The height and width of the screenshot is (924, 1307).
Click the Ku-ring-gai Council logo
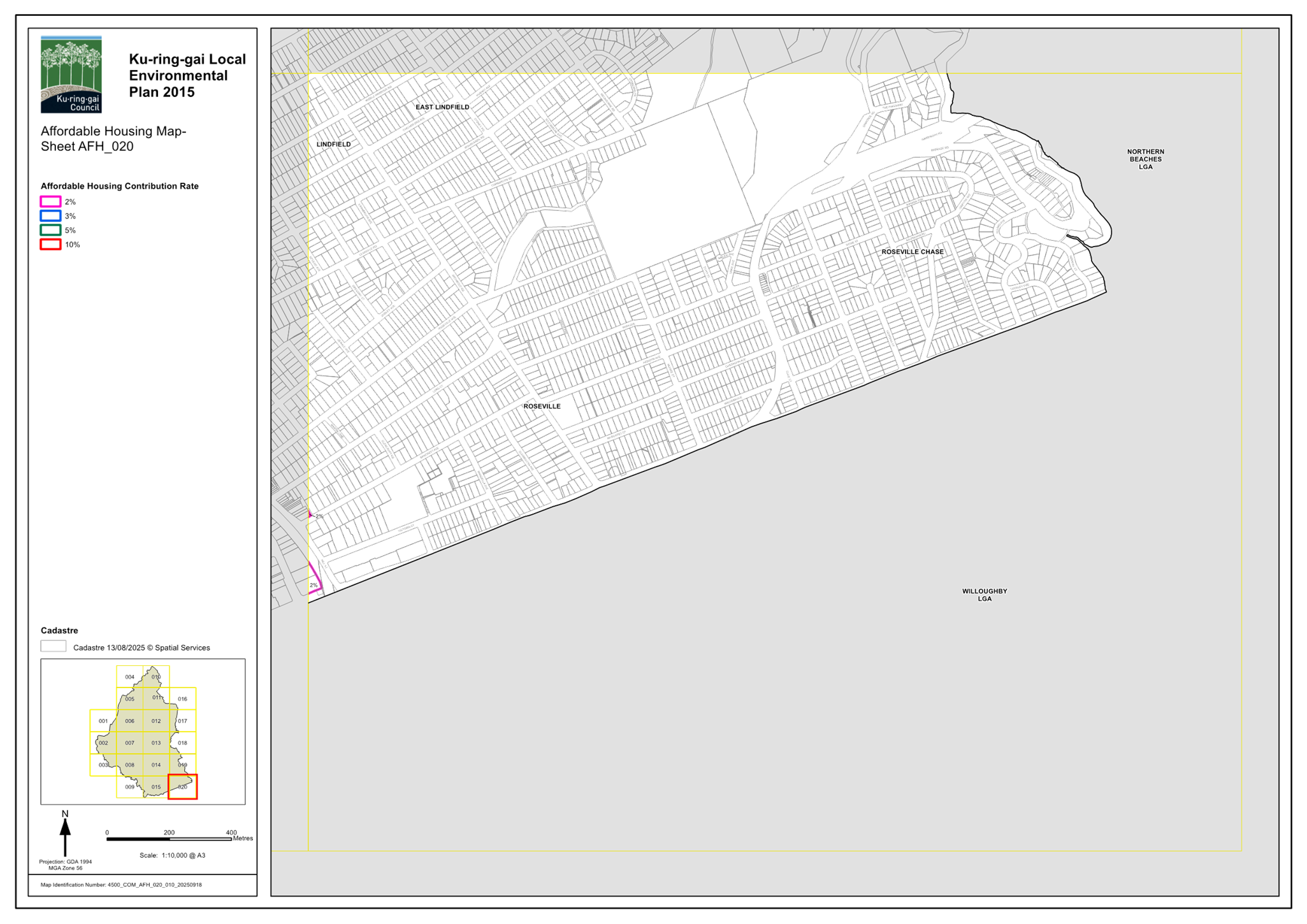[71, 75]
